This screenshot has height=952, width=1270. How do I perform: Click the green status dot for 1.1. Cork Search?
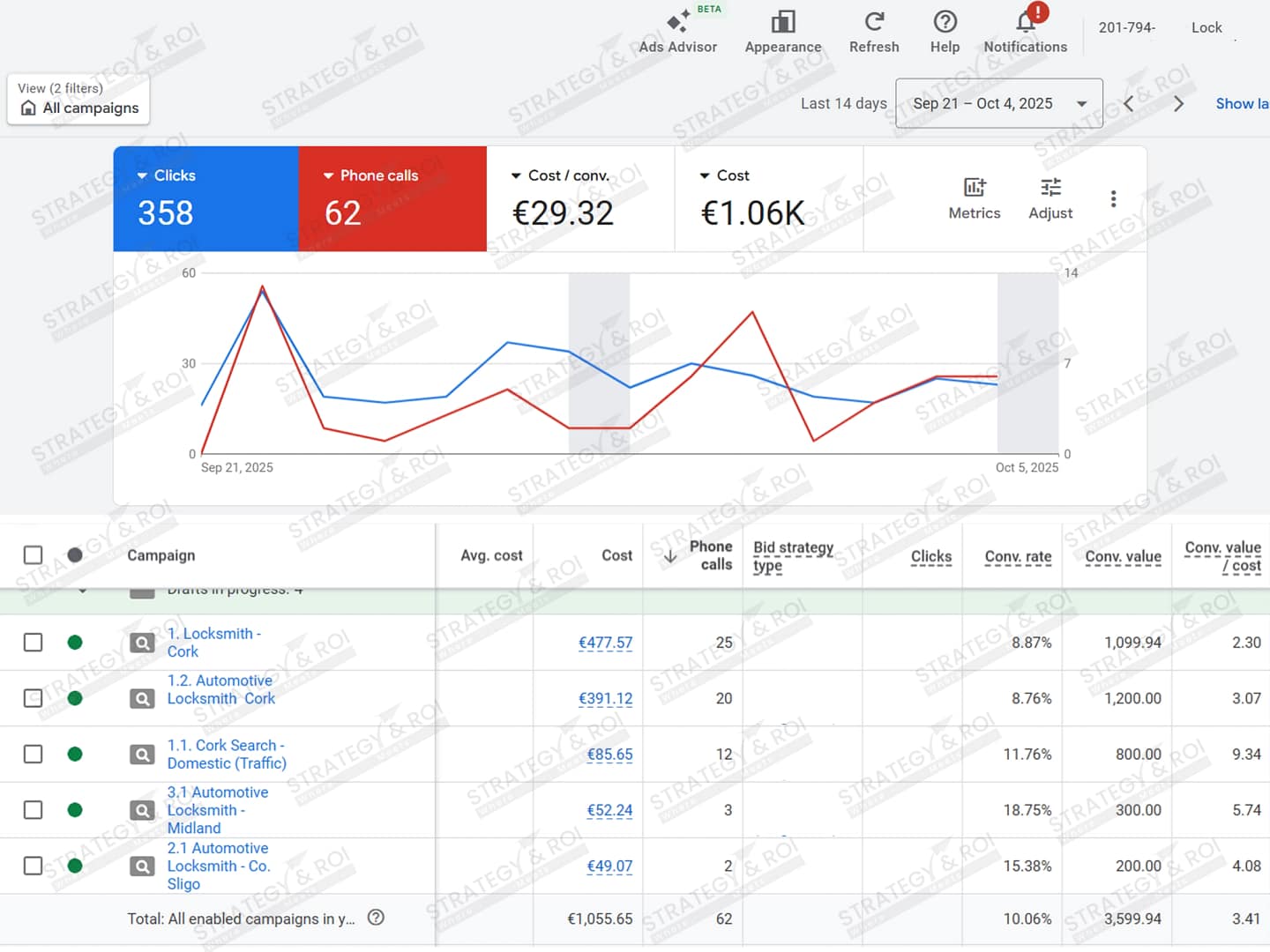75,755
